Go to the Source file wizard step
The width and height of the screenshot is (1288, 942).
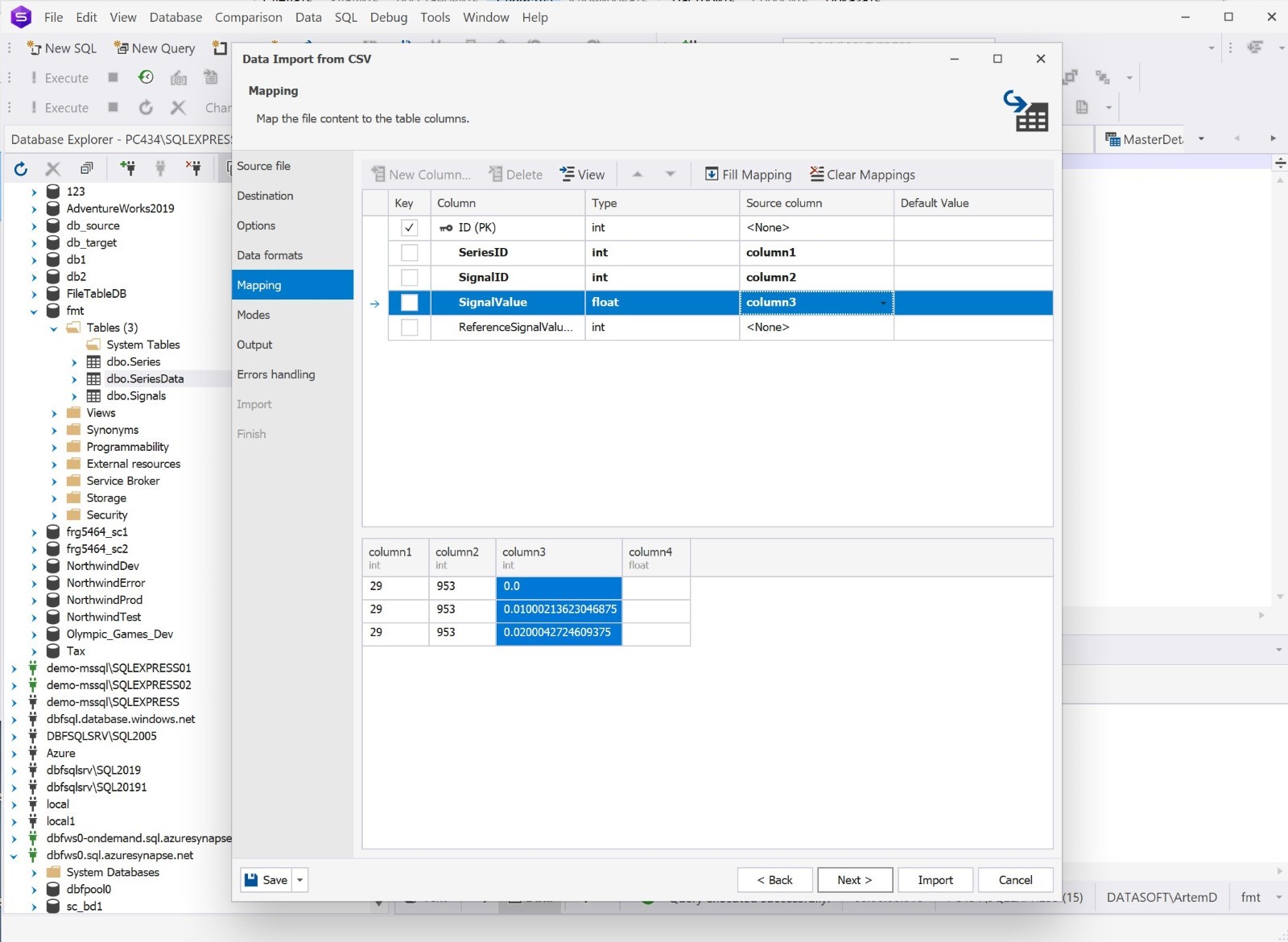click(293, 166)
